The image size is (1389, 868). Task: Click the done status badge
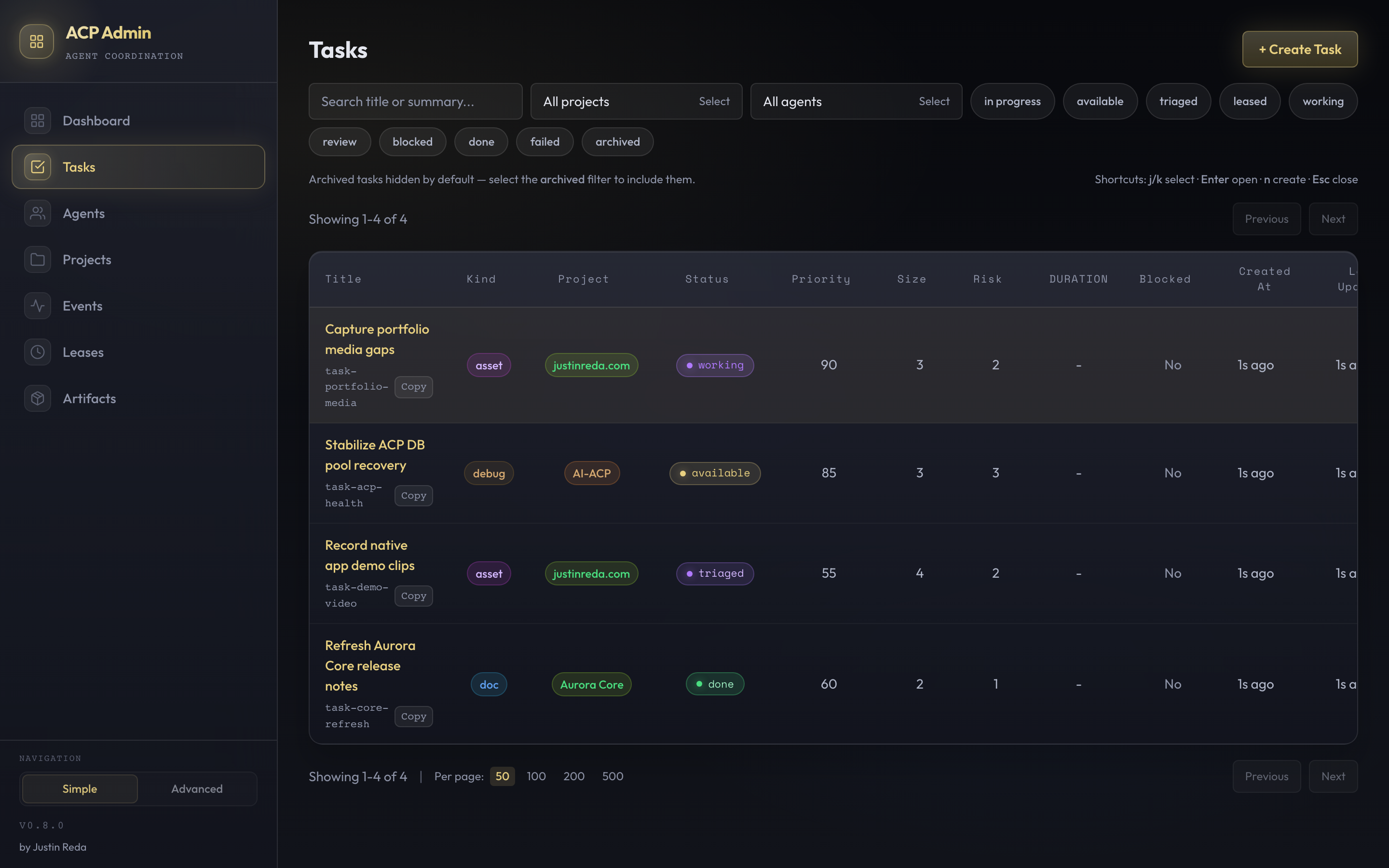[715, 684]
